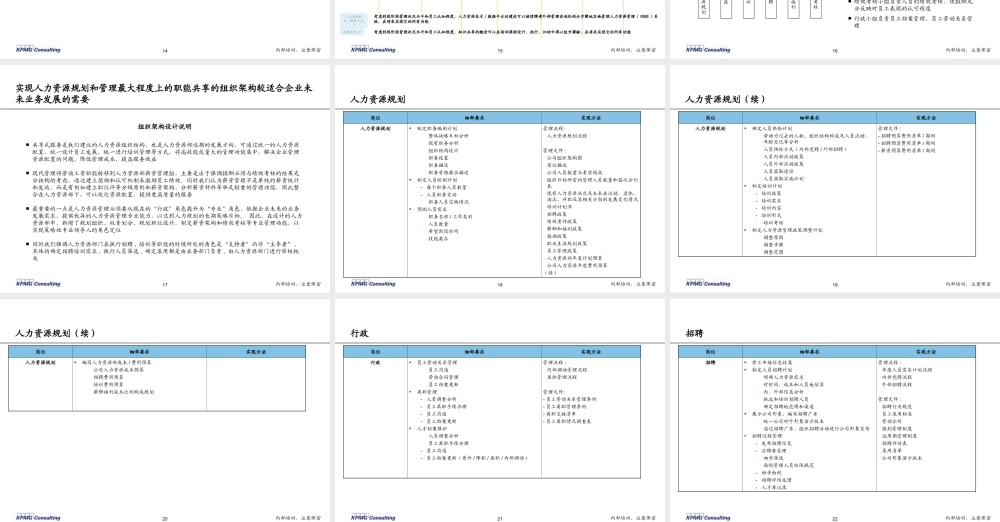Open slide 22 titled 招聘
The height and width of the screenshot is (522, 1000).
(x=835, y=410)
